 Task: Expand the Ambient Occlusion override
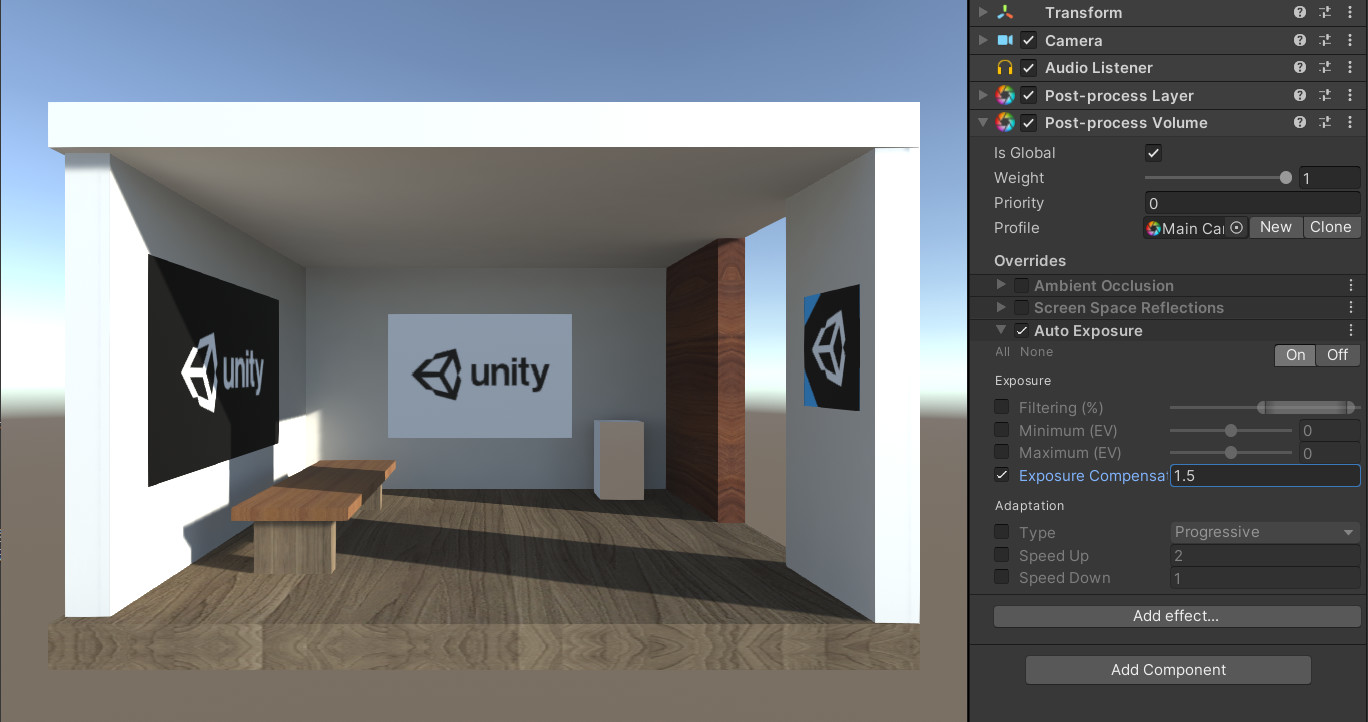1001,285
